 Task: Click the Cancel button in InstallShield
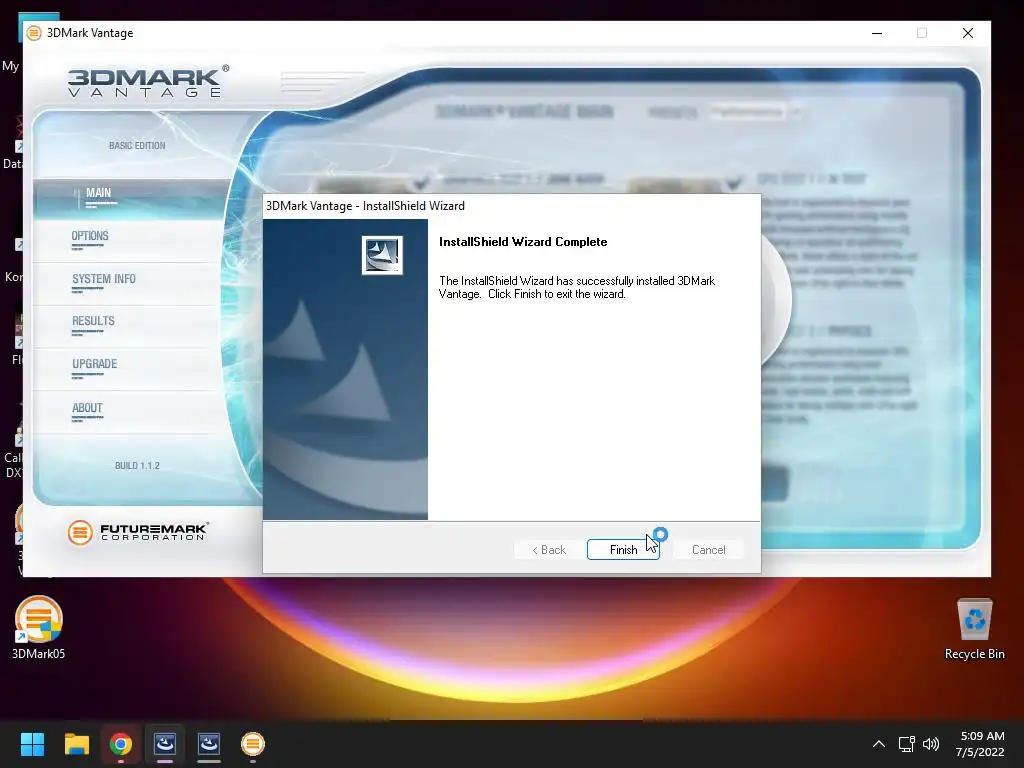(x=709, y=550)
